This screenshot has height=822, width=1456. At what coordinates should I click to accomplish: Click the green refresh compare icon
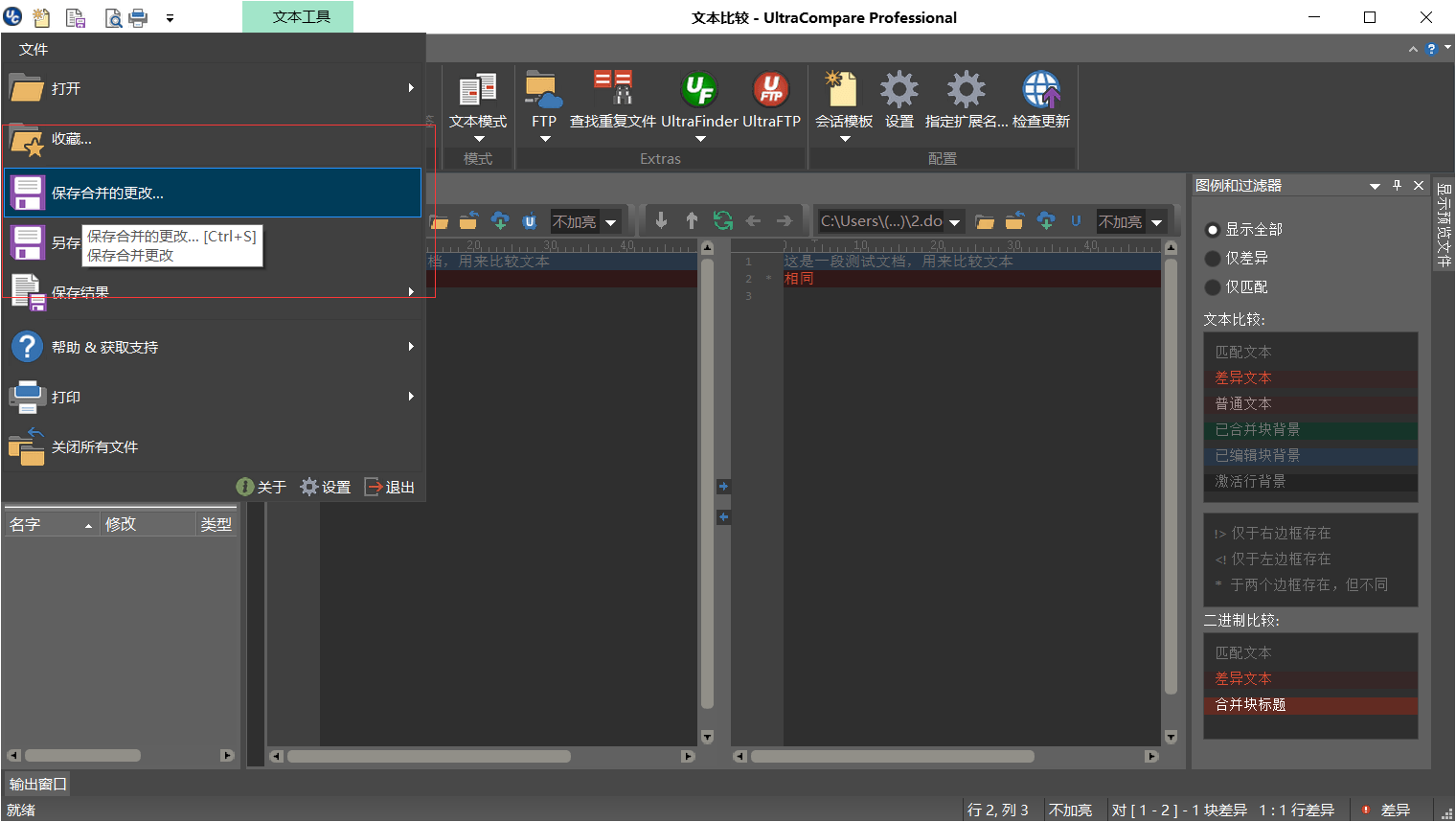(722, 221)
